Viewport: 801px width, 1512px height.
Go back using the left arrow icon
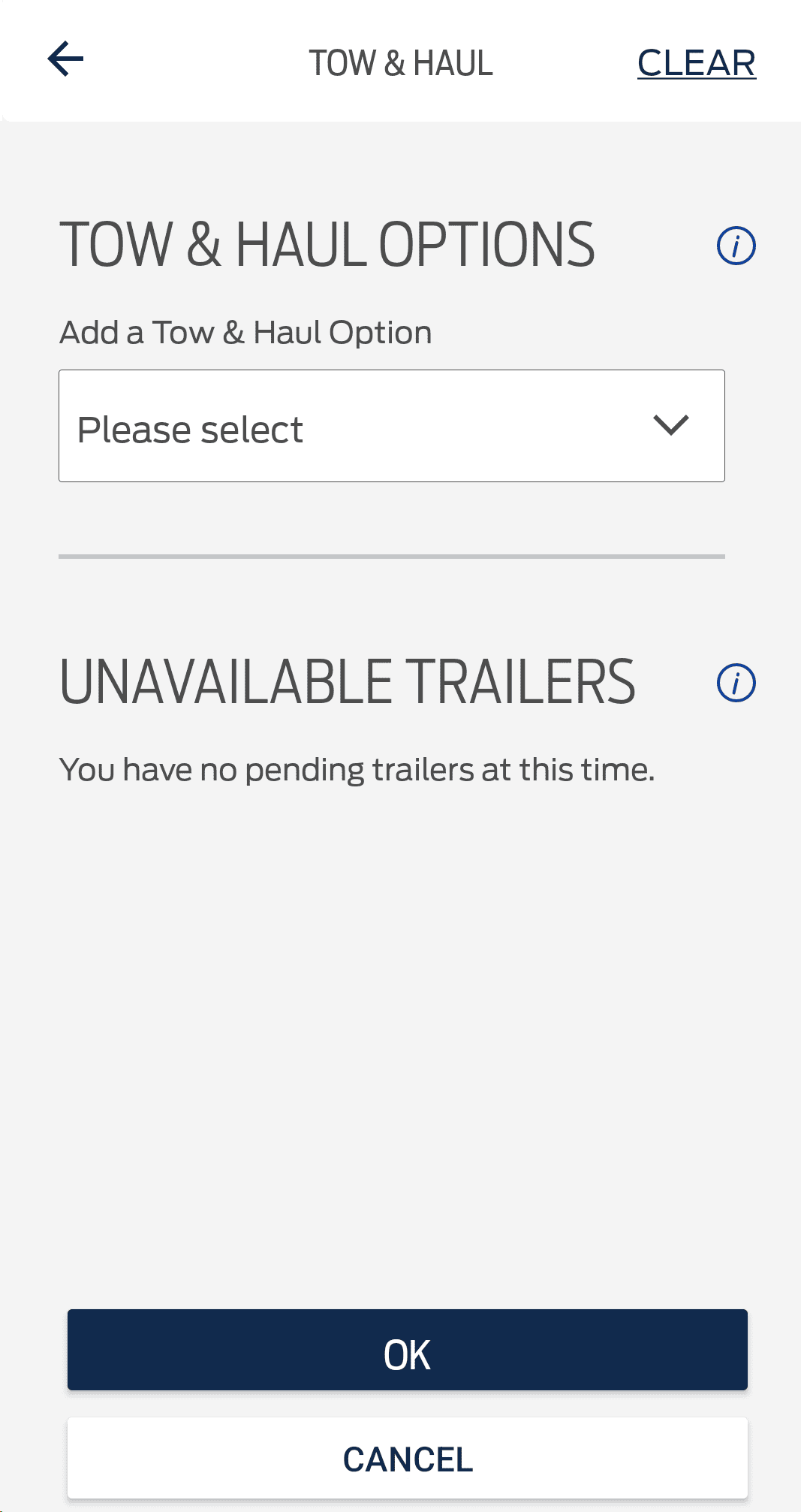[65, 59]
